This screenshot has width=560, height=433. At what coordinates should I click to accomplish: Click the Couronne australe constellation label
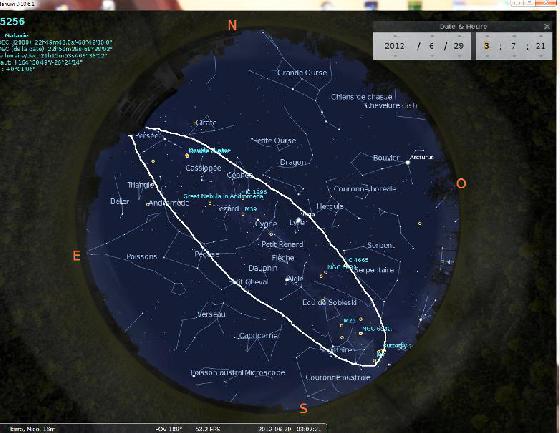[x=338, y=377]
